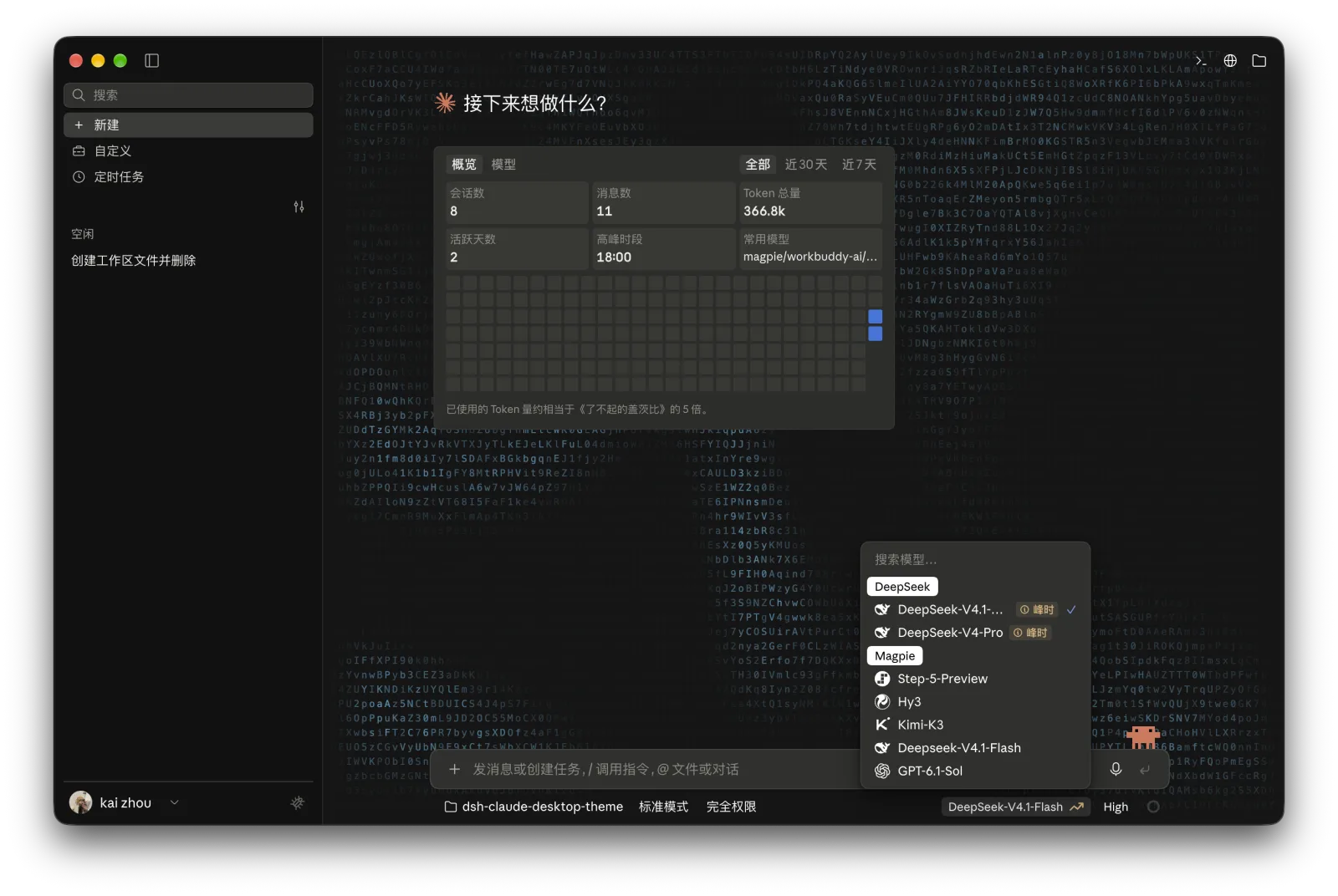Select Kimi-K3 model
The width and height of the screenshot is (1338, 896).
tap(975, 725)
